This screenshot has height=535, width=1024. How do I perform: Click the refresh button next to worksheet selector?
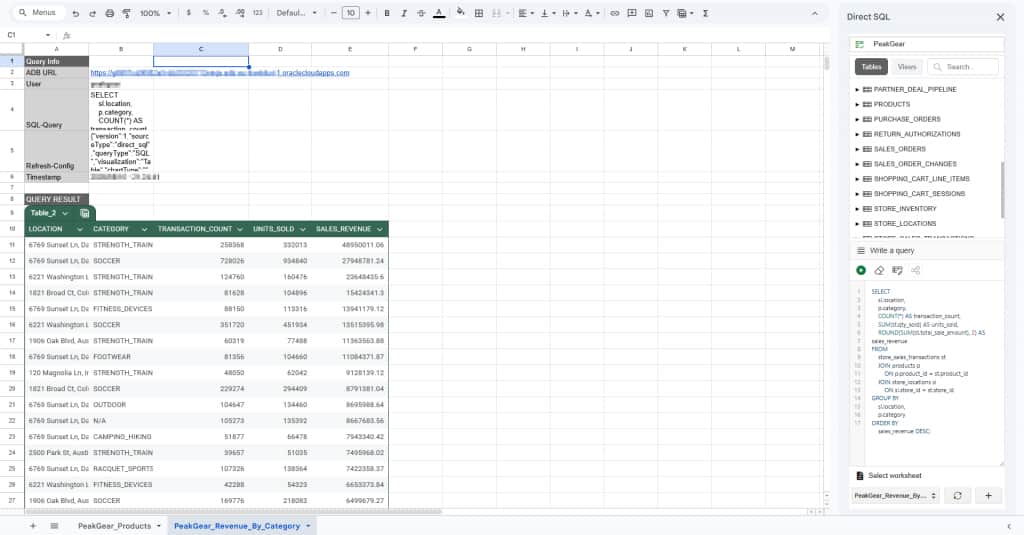(957, 496)
